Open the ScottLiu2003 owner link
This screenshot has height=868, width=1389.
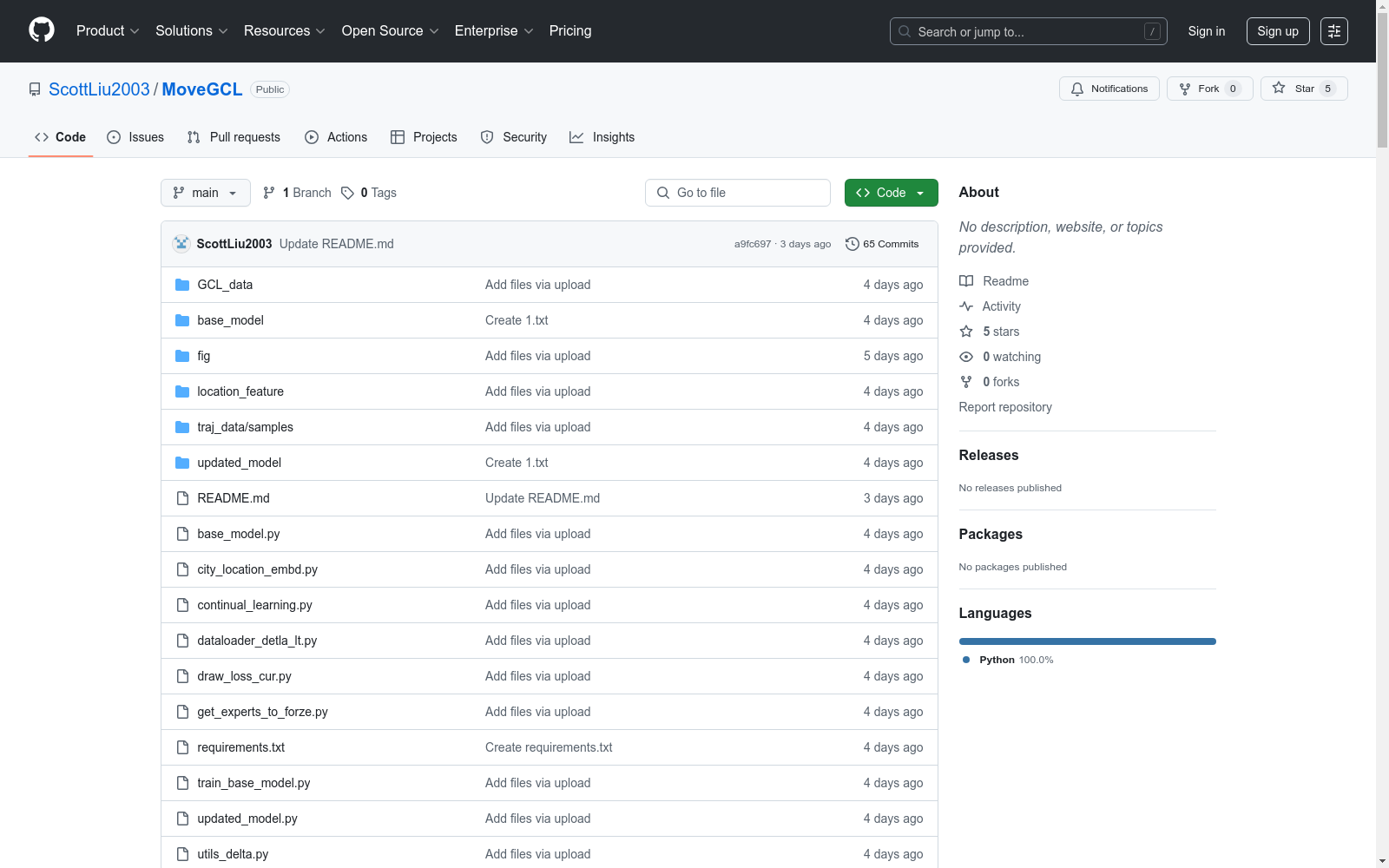pyautogui.click(x=99, y=89)
